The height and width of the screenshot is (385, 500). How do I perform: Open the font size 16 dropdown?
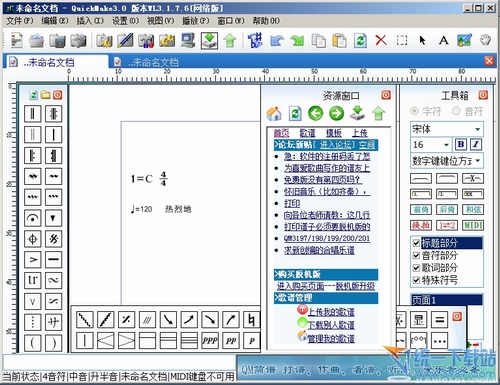point(446,145)
